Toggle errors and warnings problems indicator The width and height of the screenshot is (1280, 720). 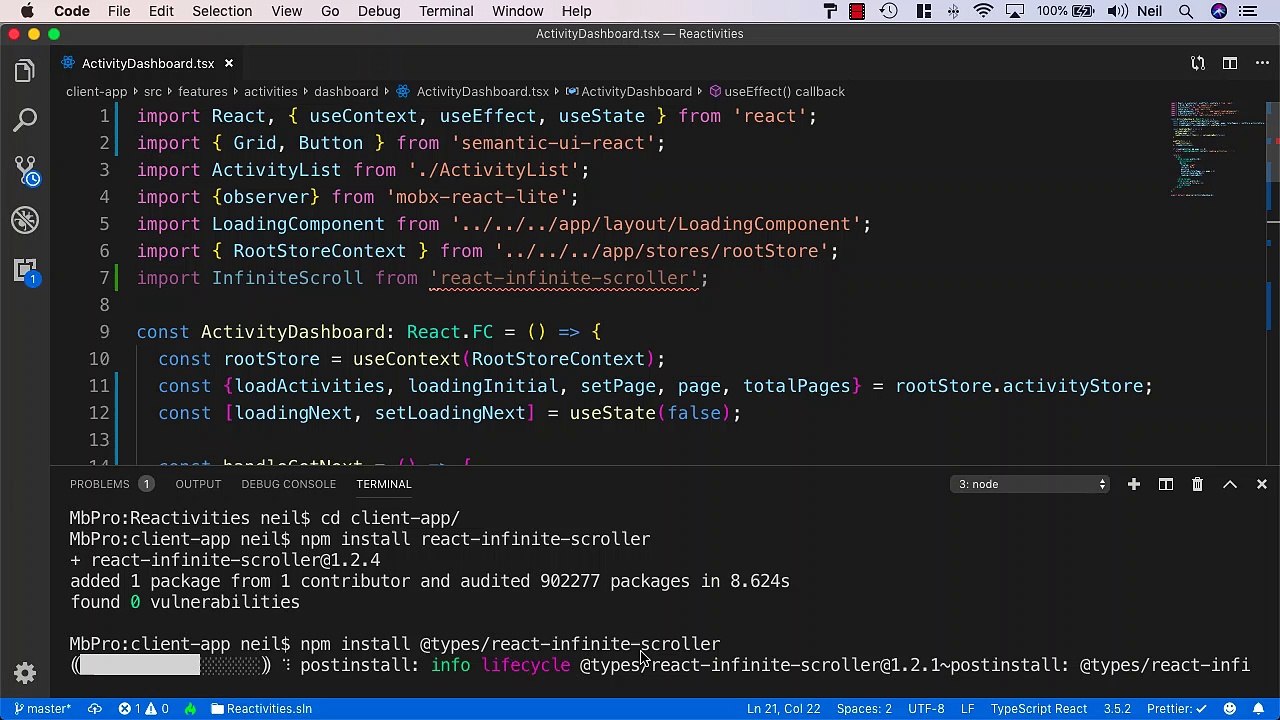(143, 708)
